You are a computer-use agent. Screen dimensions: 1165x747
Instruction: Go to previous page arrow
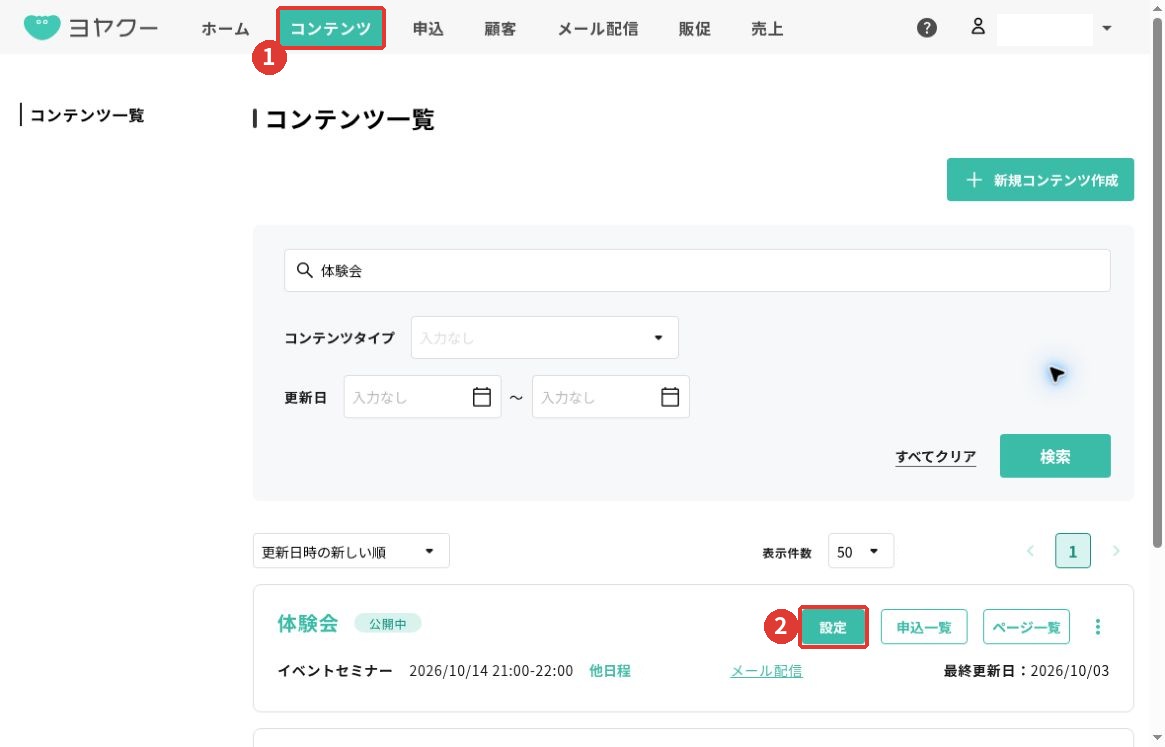pyautogui.click(x=1031, y=551)
